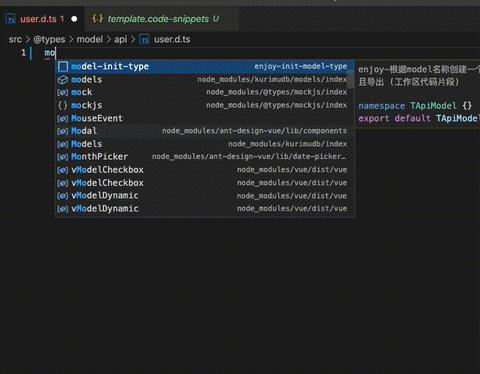The width and height of the screenshot is (480, 374).
Task: Open the @types breadcrumb segment
Action: (49, 39)
